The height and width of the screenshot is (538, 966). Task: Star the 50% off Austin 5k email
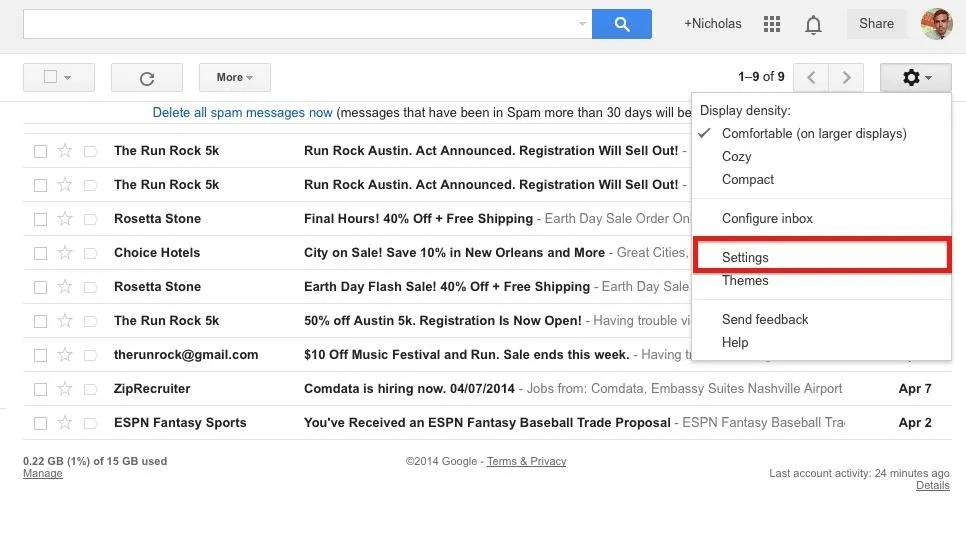65,321
